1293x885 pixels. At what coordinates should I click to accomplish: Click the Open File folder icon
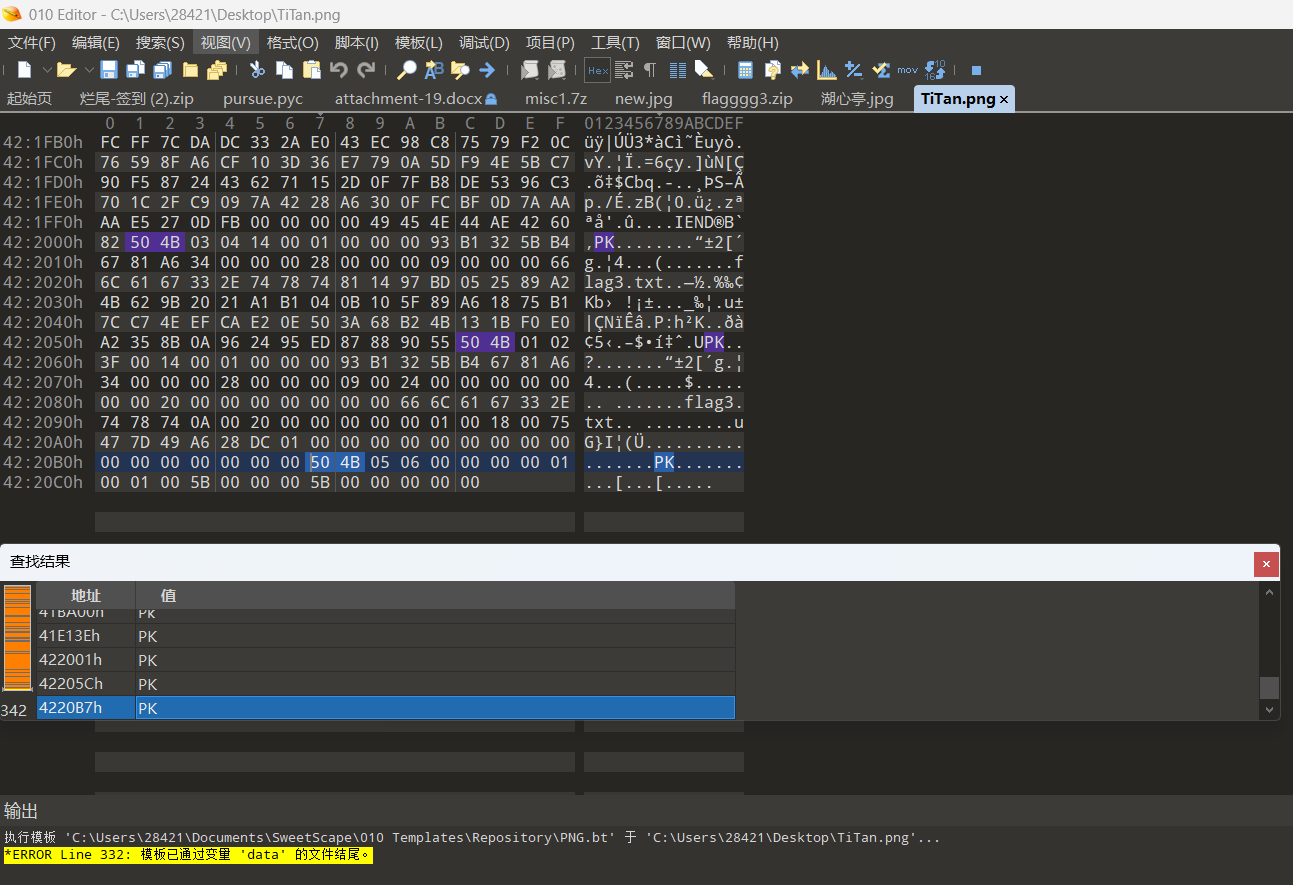point(66,70)
